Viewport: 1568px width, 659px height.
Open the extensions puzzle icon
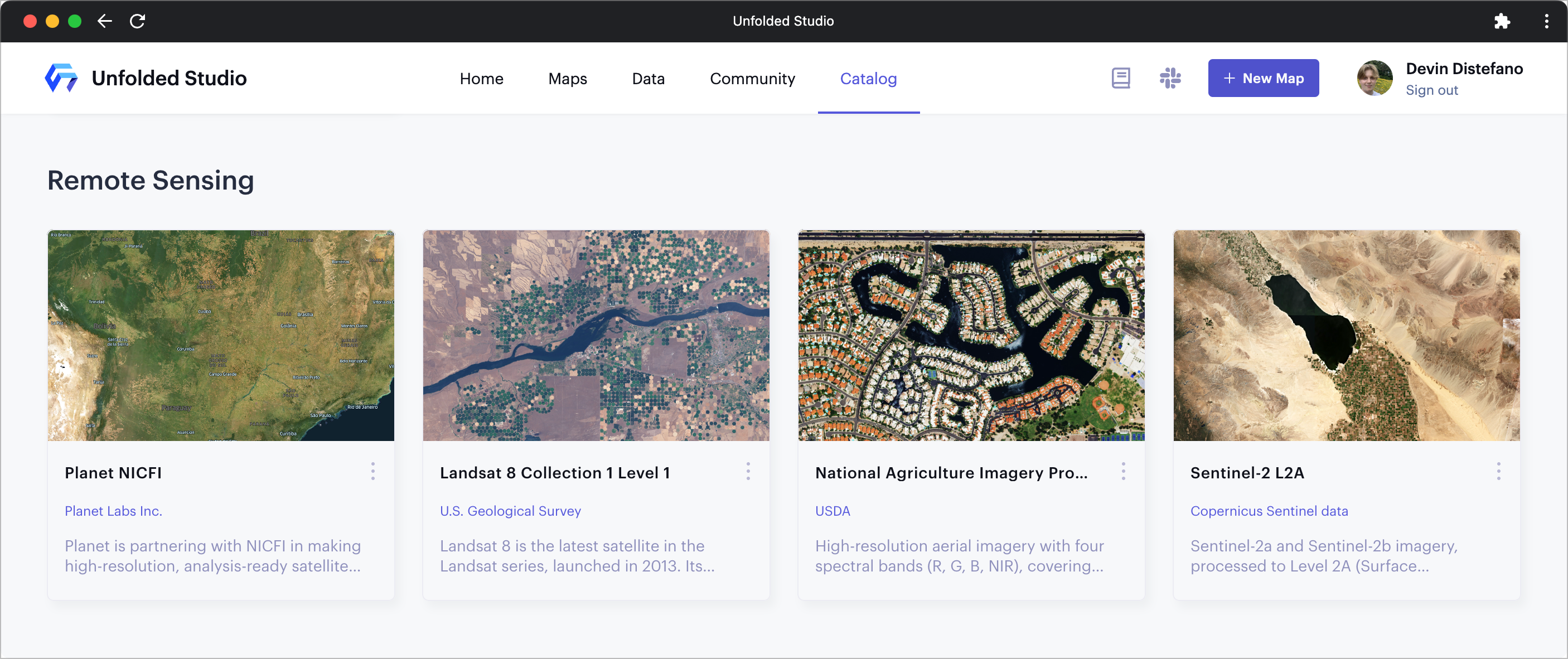(x=1501, y=21)
